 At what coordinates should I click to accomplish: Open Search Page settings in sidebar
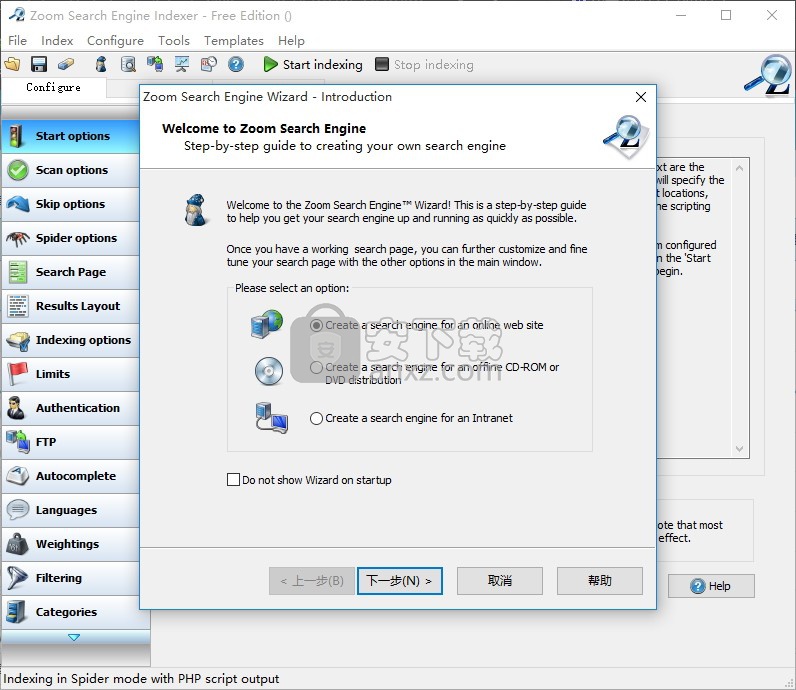(x=71, y=272)
